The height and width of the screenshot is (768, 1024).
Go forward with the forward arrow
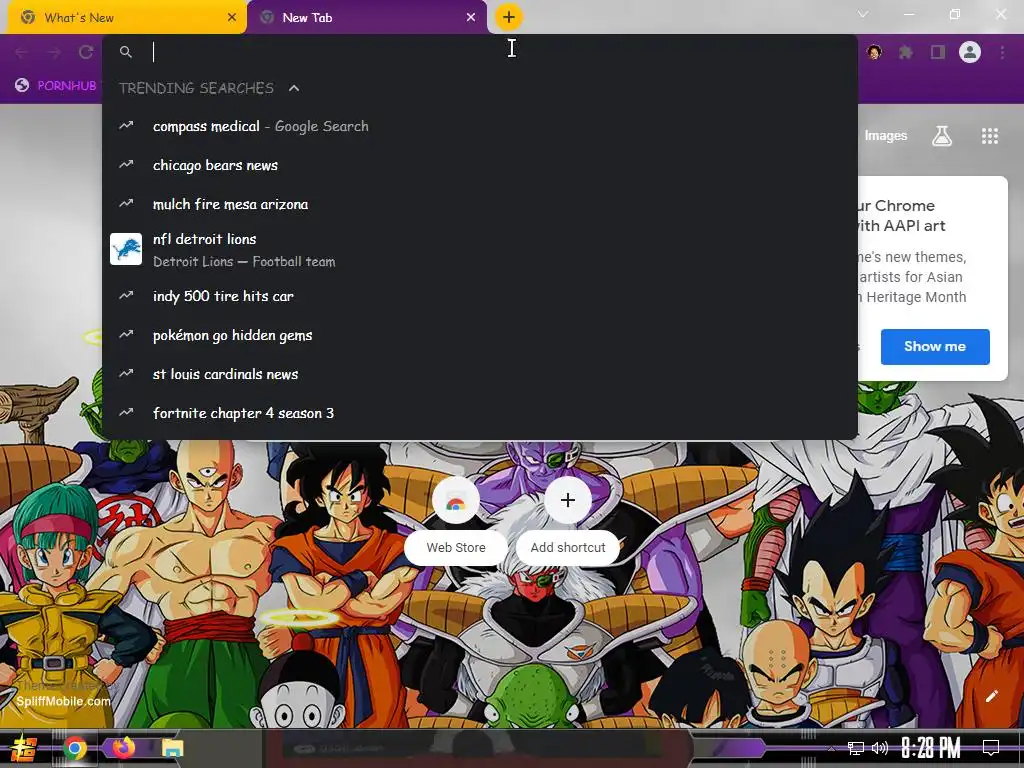point(54,52)
